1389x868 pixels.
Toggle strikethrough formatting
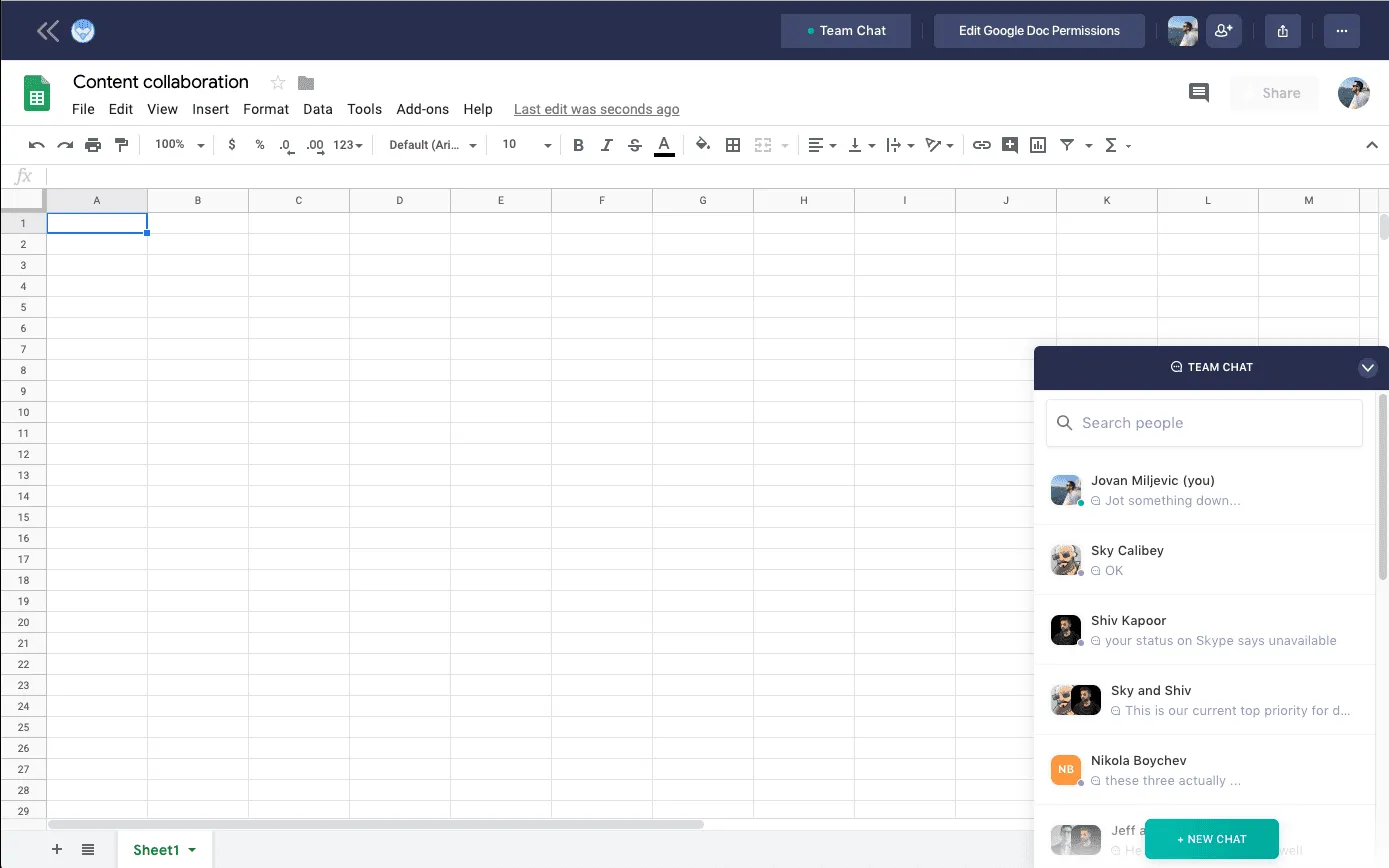coord(635,145)
